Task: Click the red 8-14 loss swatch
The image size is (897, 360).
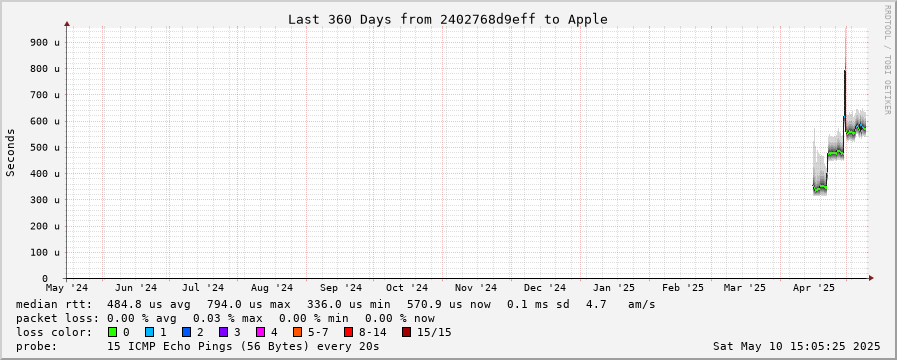Action: point(348,332)
